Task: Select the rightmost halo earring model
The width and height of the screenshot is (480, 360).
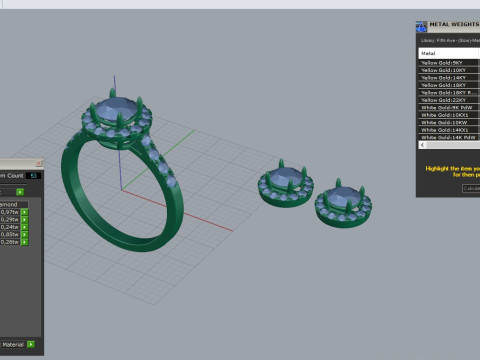Action: 343,204
